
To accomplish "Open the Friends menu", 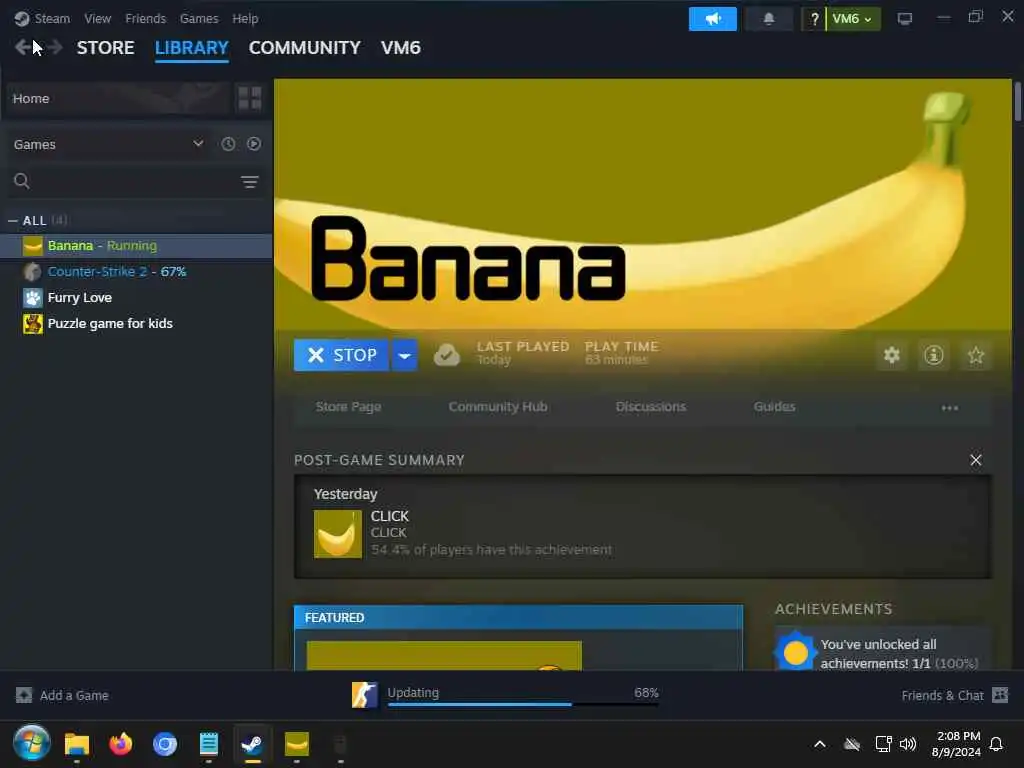I will coord(146,18).
